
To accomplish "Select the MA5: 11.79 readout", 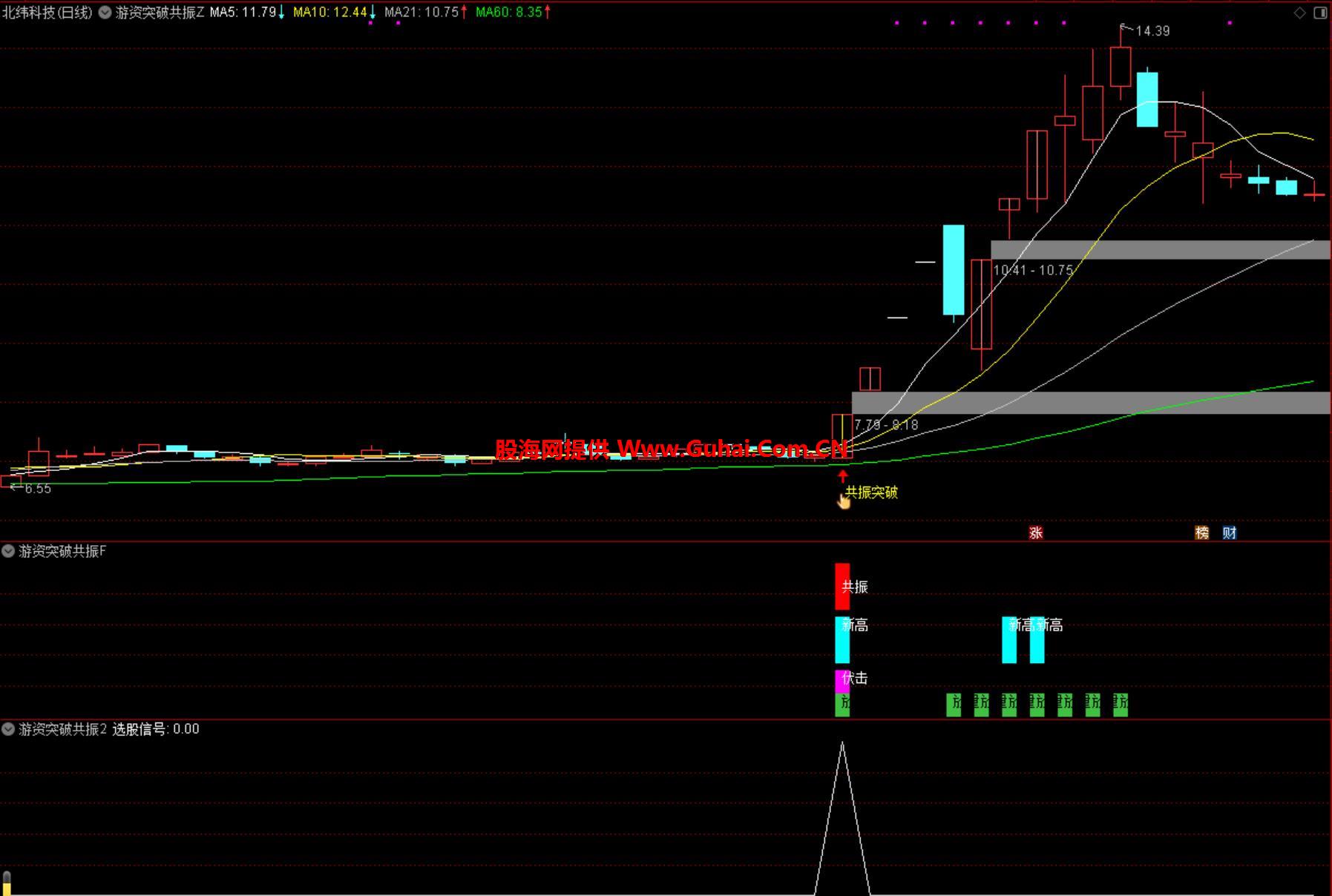I will [x=247, y=12].
